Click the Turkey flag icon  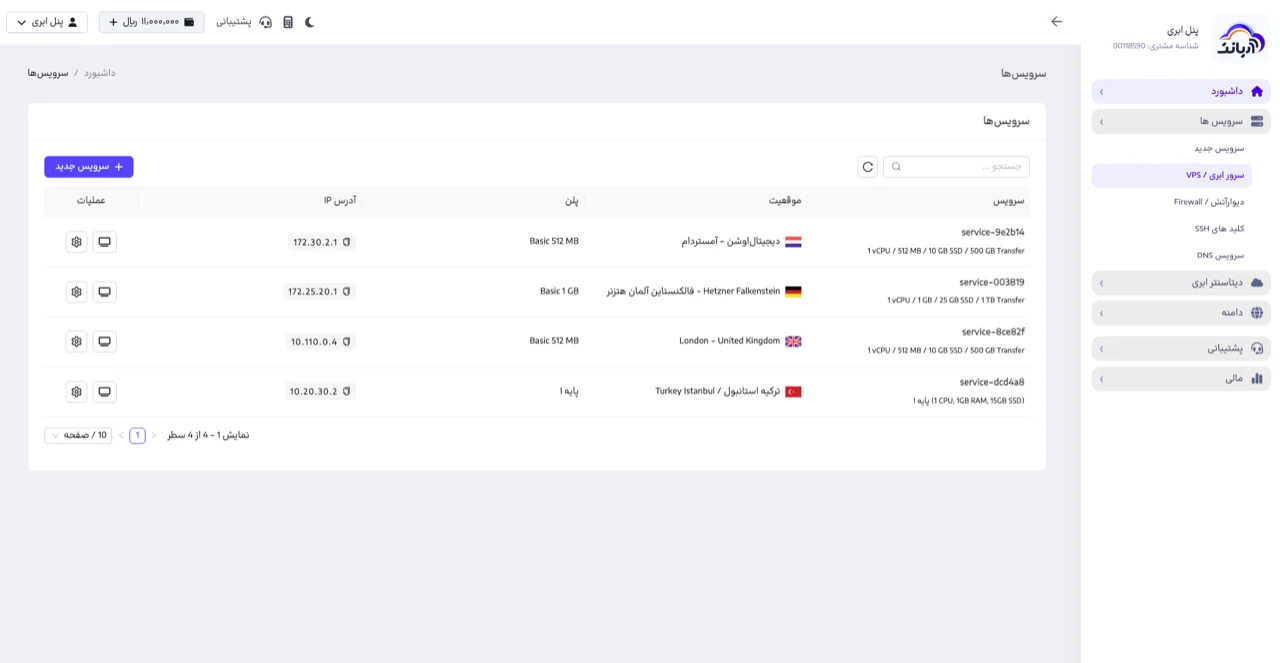tap(793, 392)
